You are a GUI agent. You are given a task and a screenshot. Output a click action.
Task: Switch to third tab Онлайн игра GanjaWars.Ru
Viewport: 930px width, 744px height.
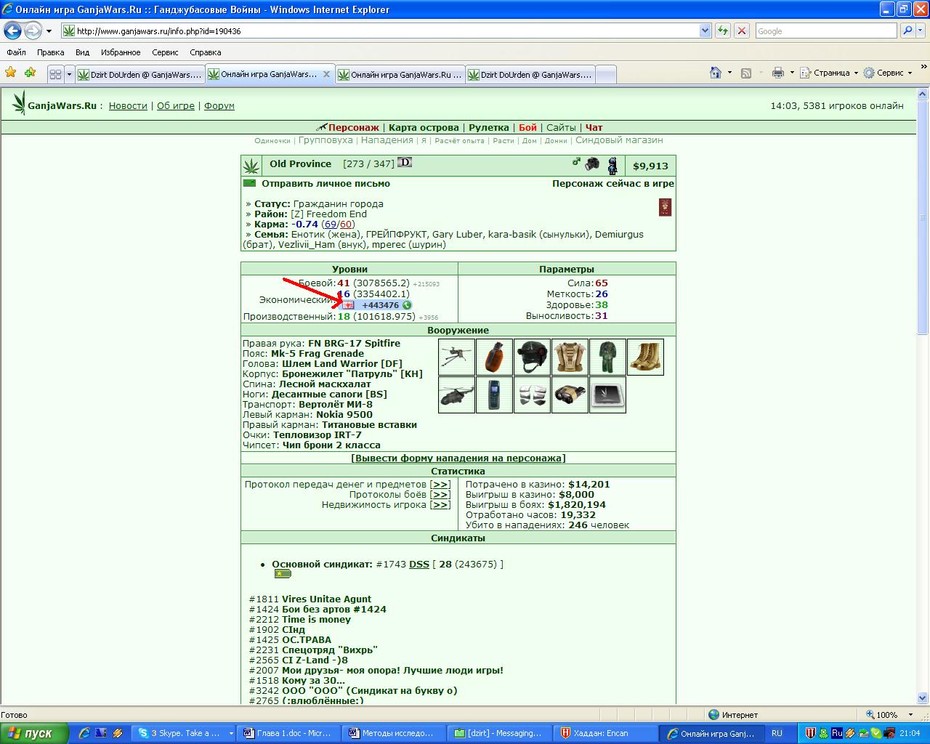(400, 75)
